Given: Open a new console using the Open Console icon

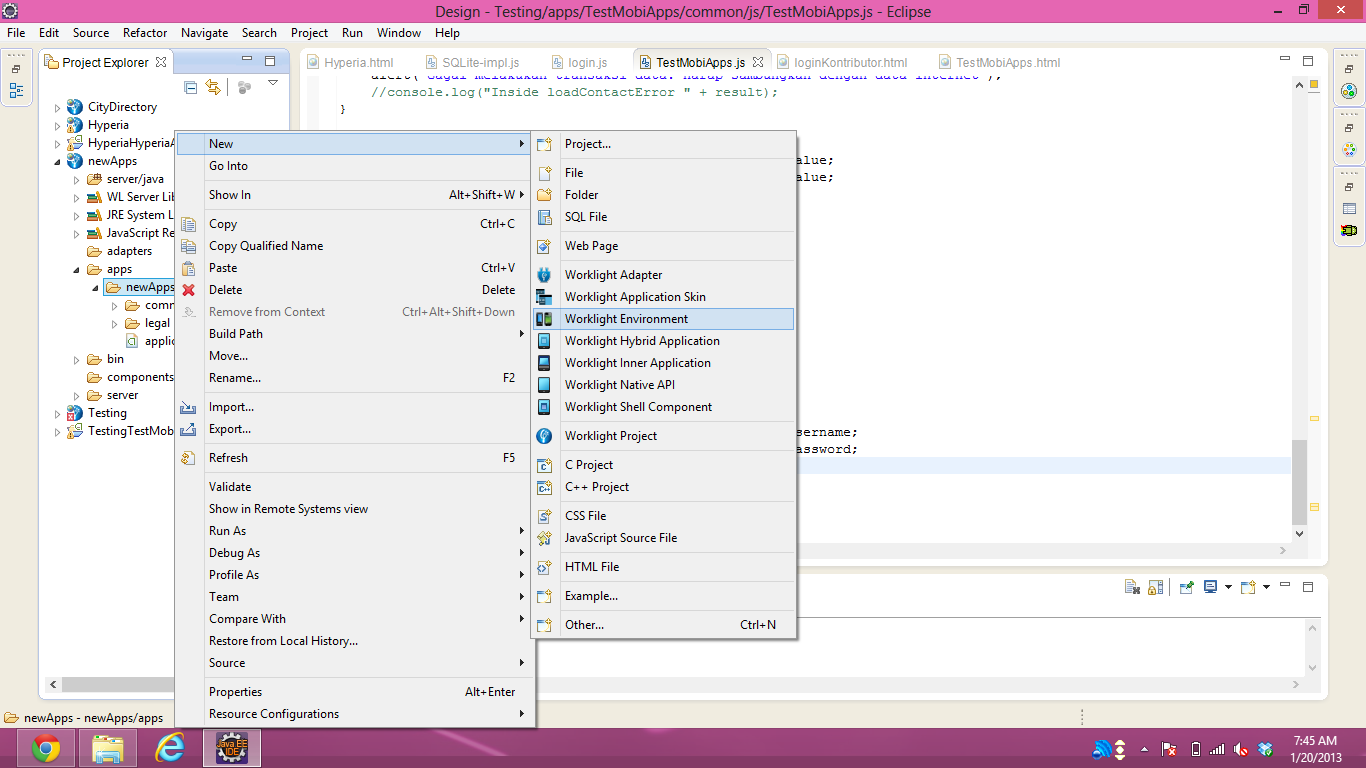Looking at the screenshot, I should point(1247,587).
